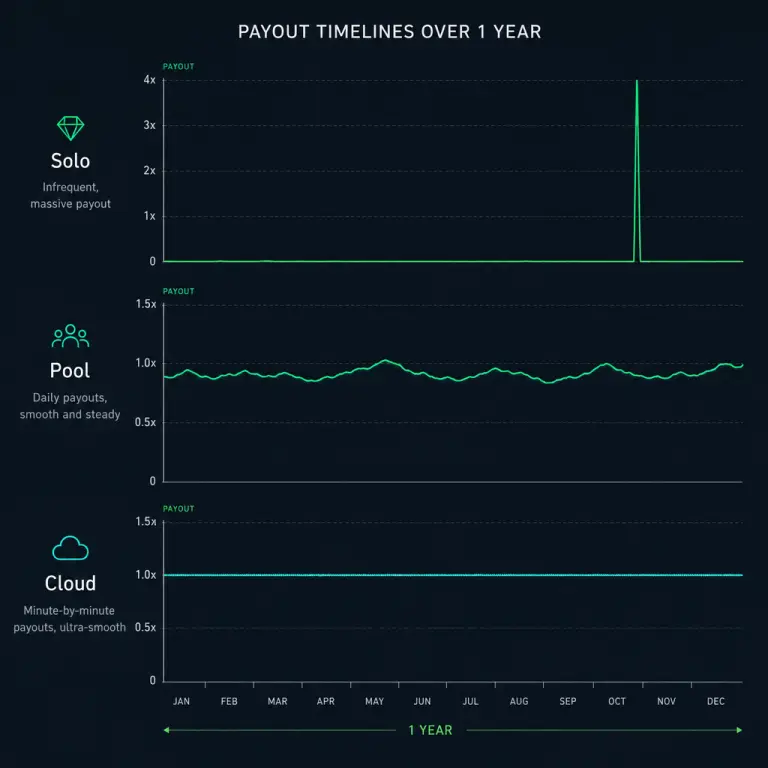
Task: Click the APR month label
Action: point(326,701)
